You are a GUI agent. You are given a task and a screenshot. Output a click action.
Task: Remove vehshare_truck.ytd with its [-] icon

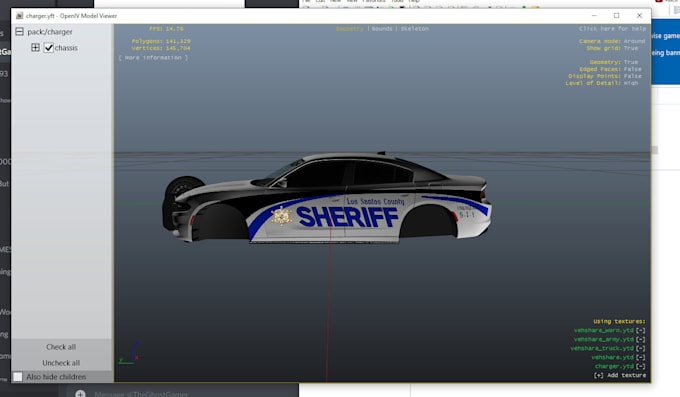tap(641, 348)
